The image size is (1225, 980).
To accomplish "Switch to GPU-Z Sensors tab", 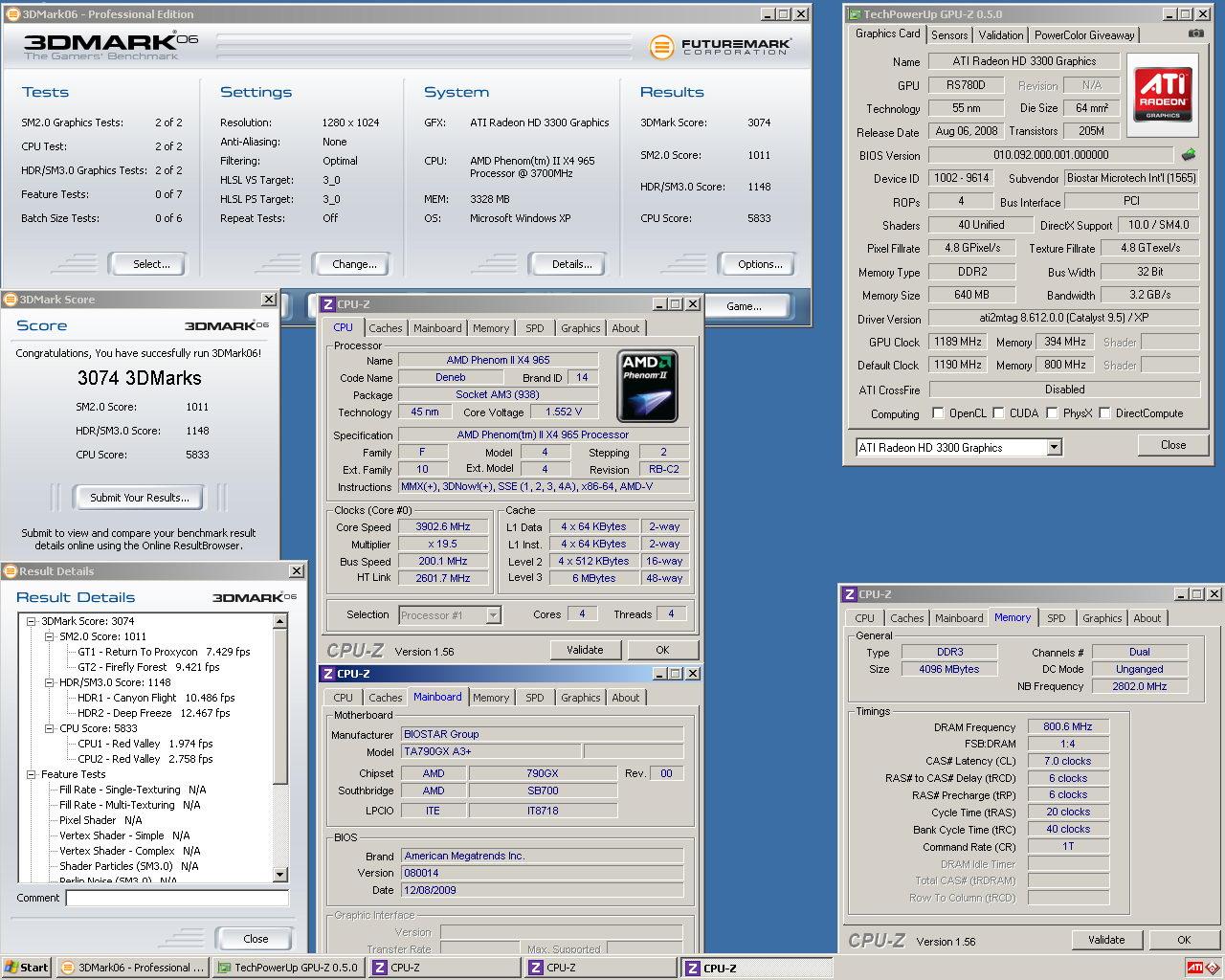I will tap(949, 34).
